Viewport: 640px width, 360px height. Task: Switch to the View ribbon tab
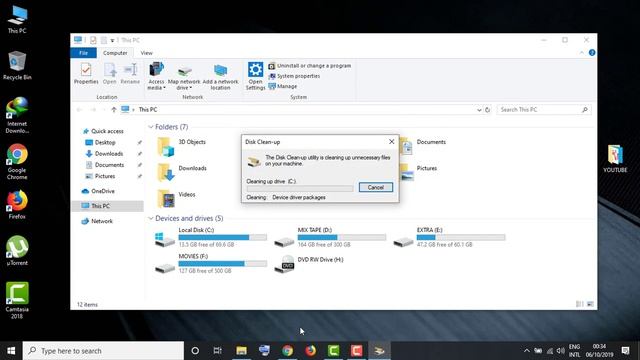coord(146,53)
